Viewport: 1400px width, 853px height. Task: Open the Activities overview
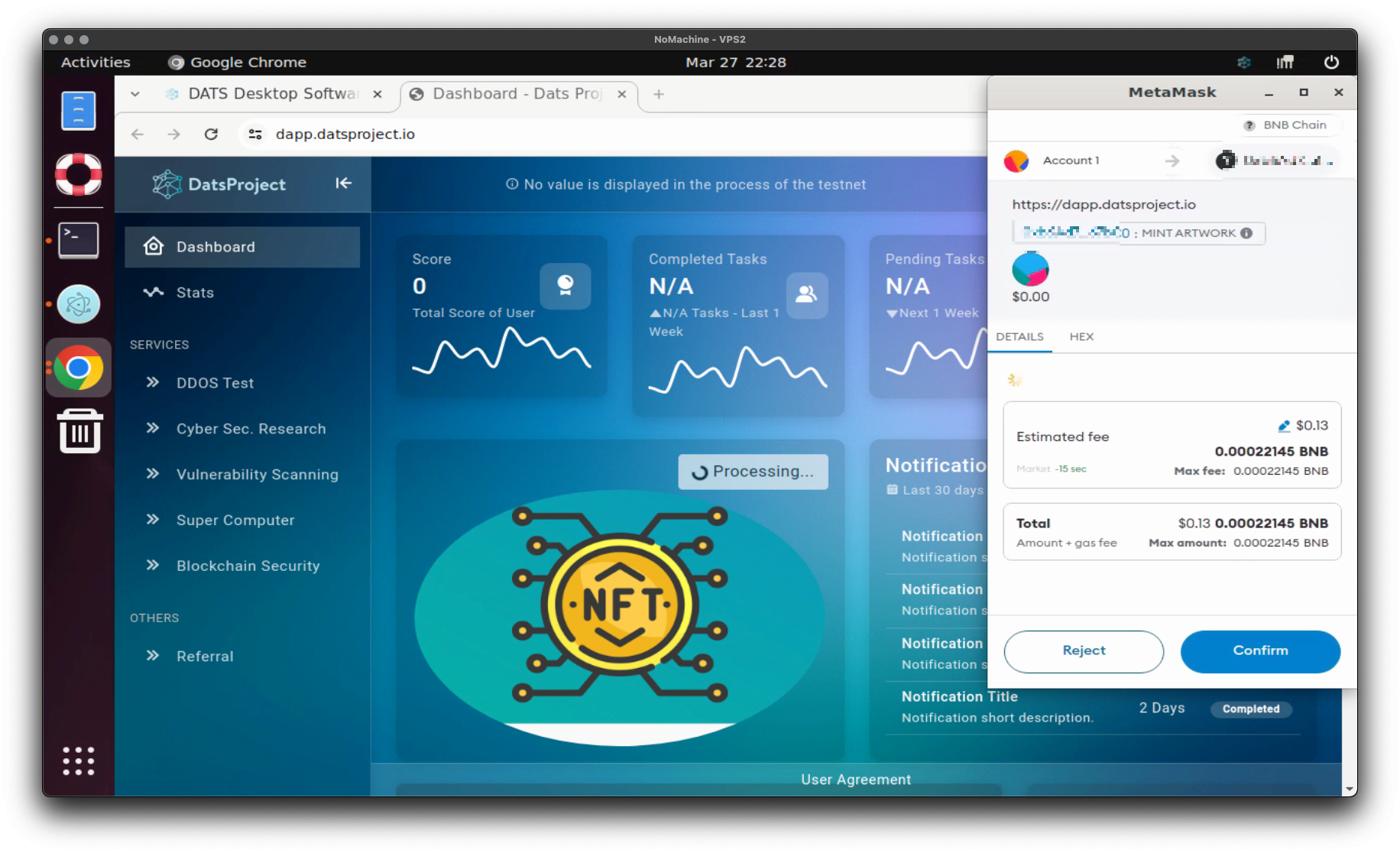tap(96, 63)
